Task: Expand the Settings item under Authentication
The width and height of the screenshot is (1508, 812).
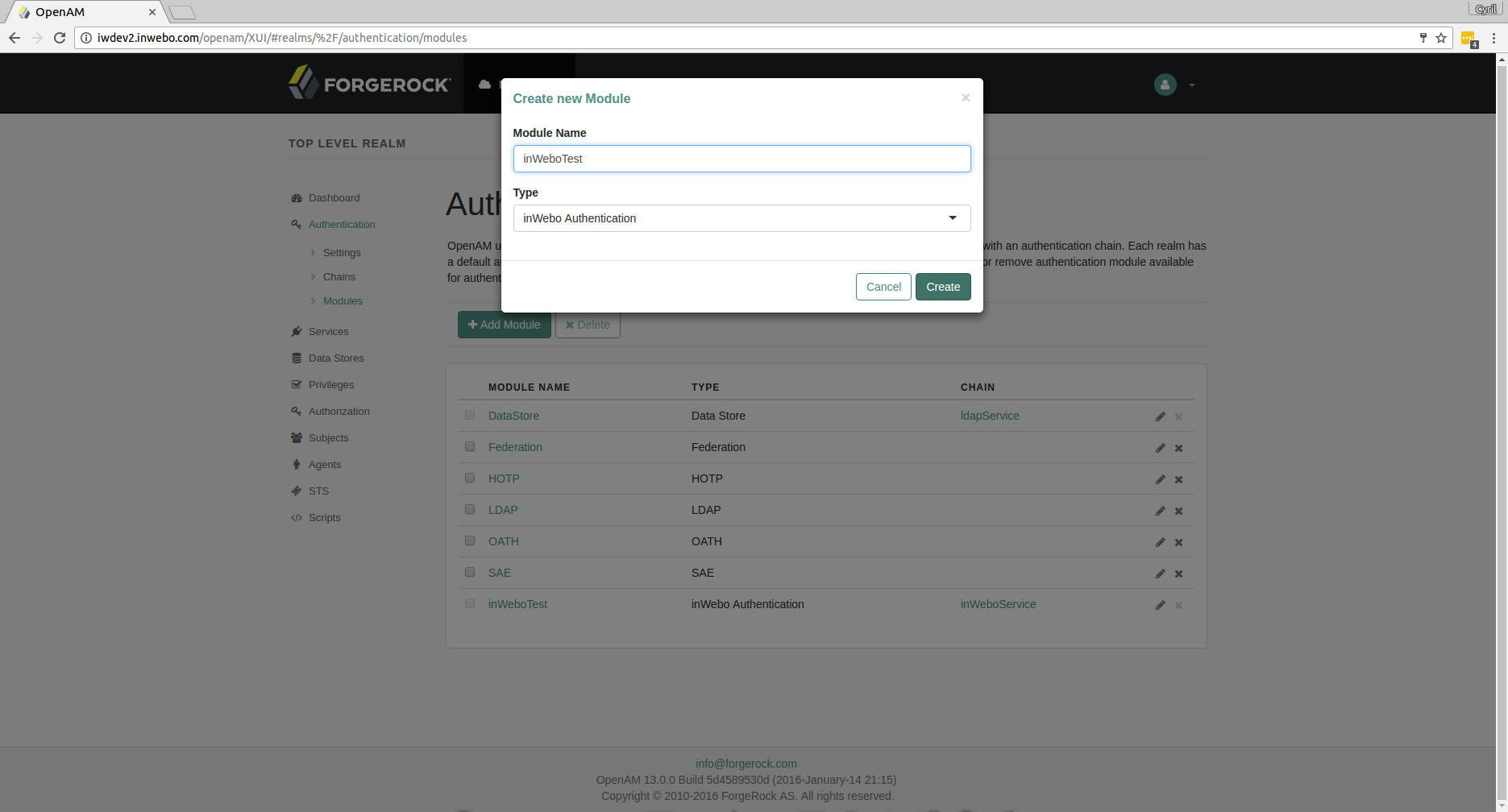Action: [342, 252]
